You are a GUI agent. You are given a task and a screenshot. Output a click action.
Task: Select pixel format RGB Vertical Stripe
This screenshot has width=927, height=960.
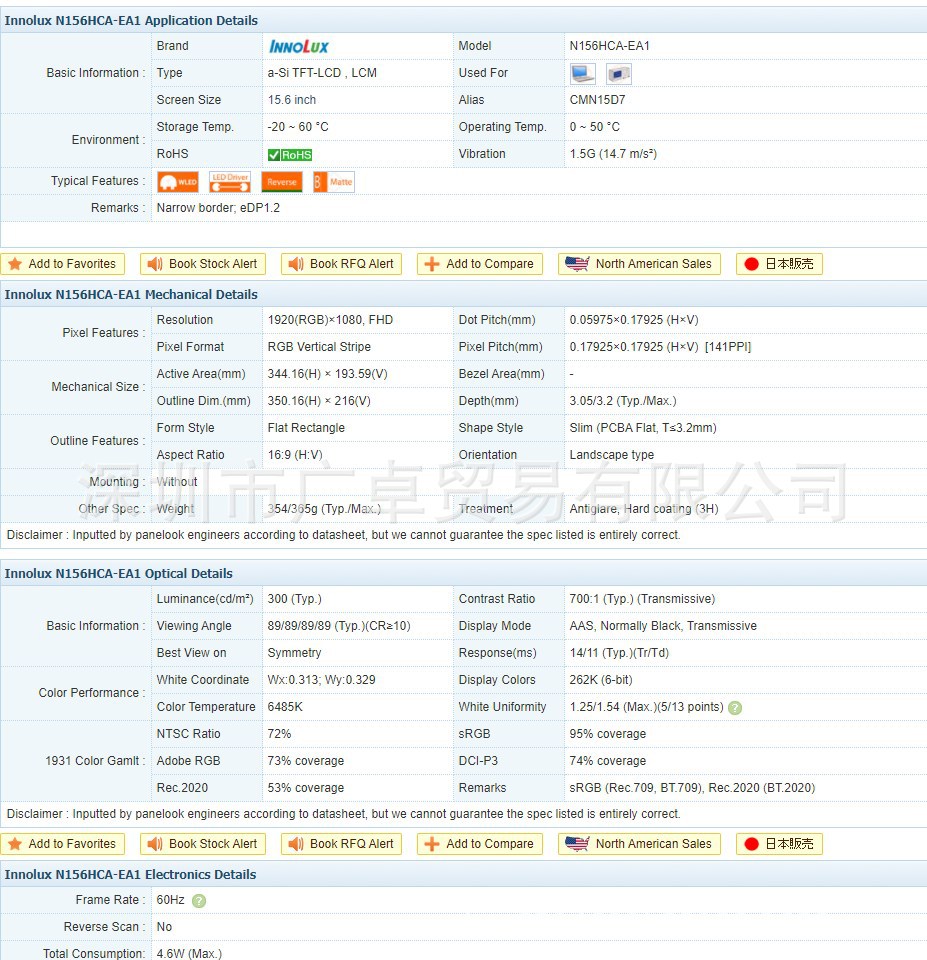tap(319, 347)
